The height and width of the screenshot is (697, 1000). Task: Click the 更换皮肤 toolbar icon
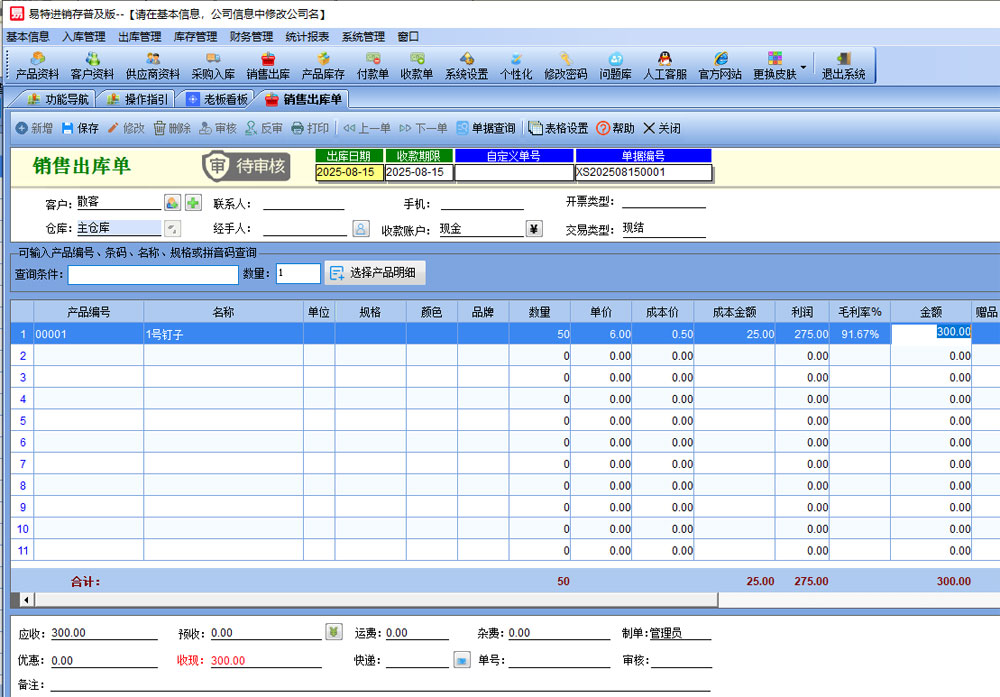point(775,66)
